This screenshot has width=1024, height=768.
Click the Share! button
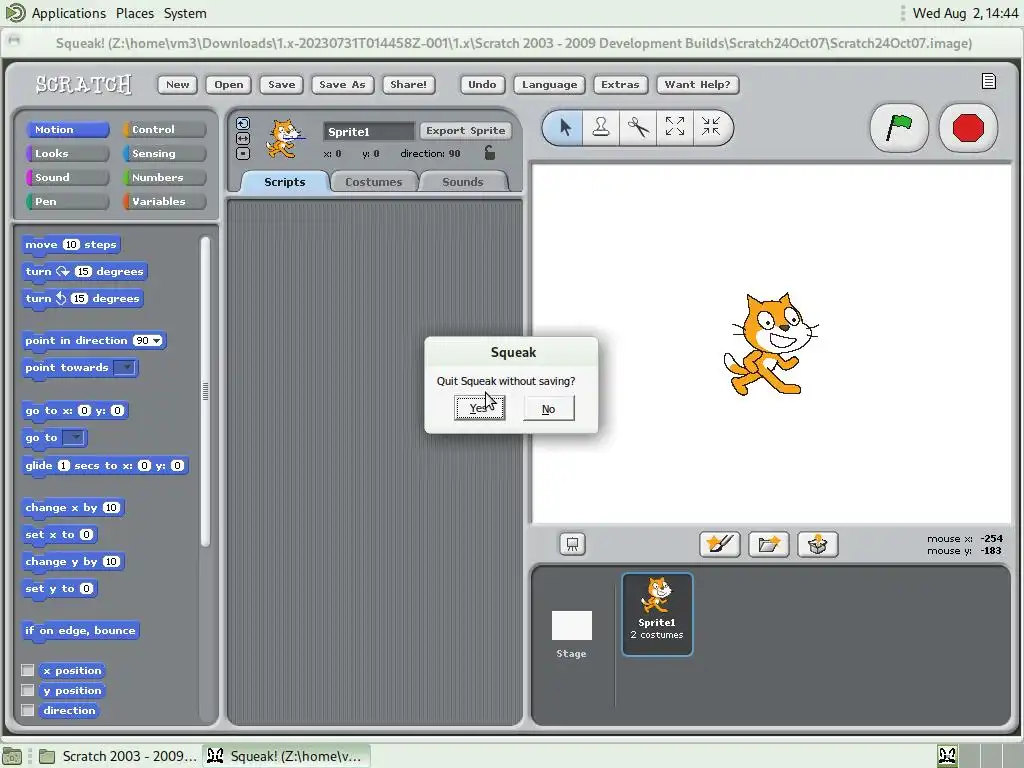click(408, 84)
